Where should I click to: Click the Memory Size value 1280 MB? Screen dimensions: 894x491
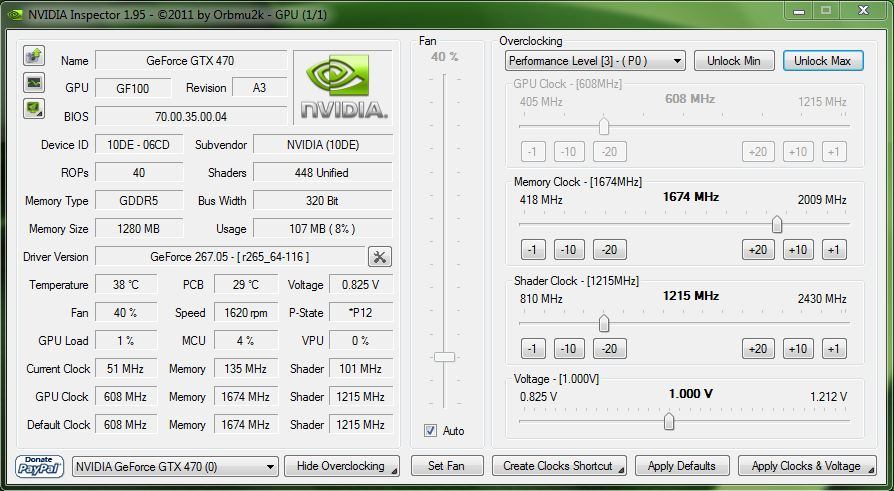(139, 229)
